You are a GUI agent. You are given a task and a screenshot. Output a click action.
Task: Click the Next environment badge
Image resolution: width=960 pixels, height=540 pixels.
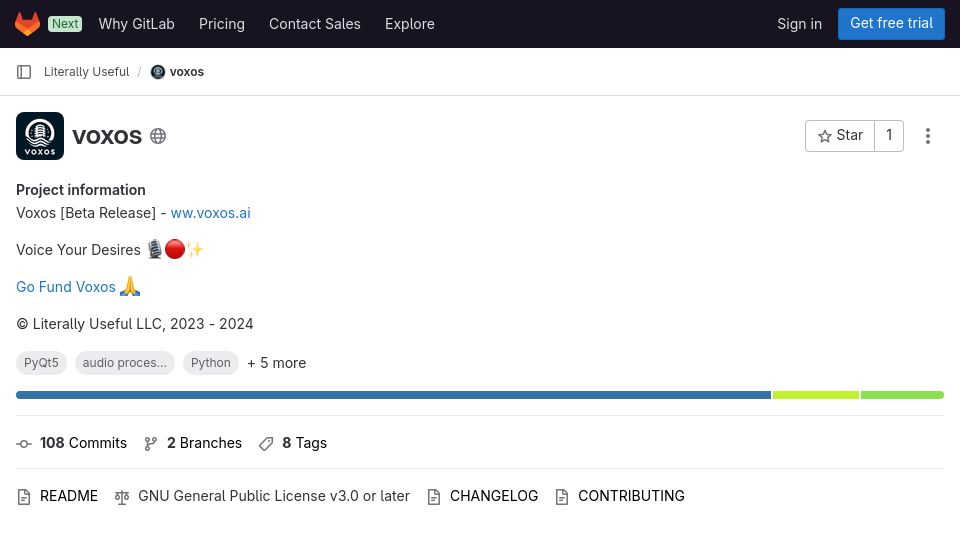pyautogui.click(x=65, y=24)
